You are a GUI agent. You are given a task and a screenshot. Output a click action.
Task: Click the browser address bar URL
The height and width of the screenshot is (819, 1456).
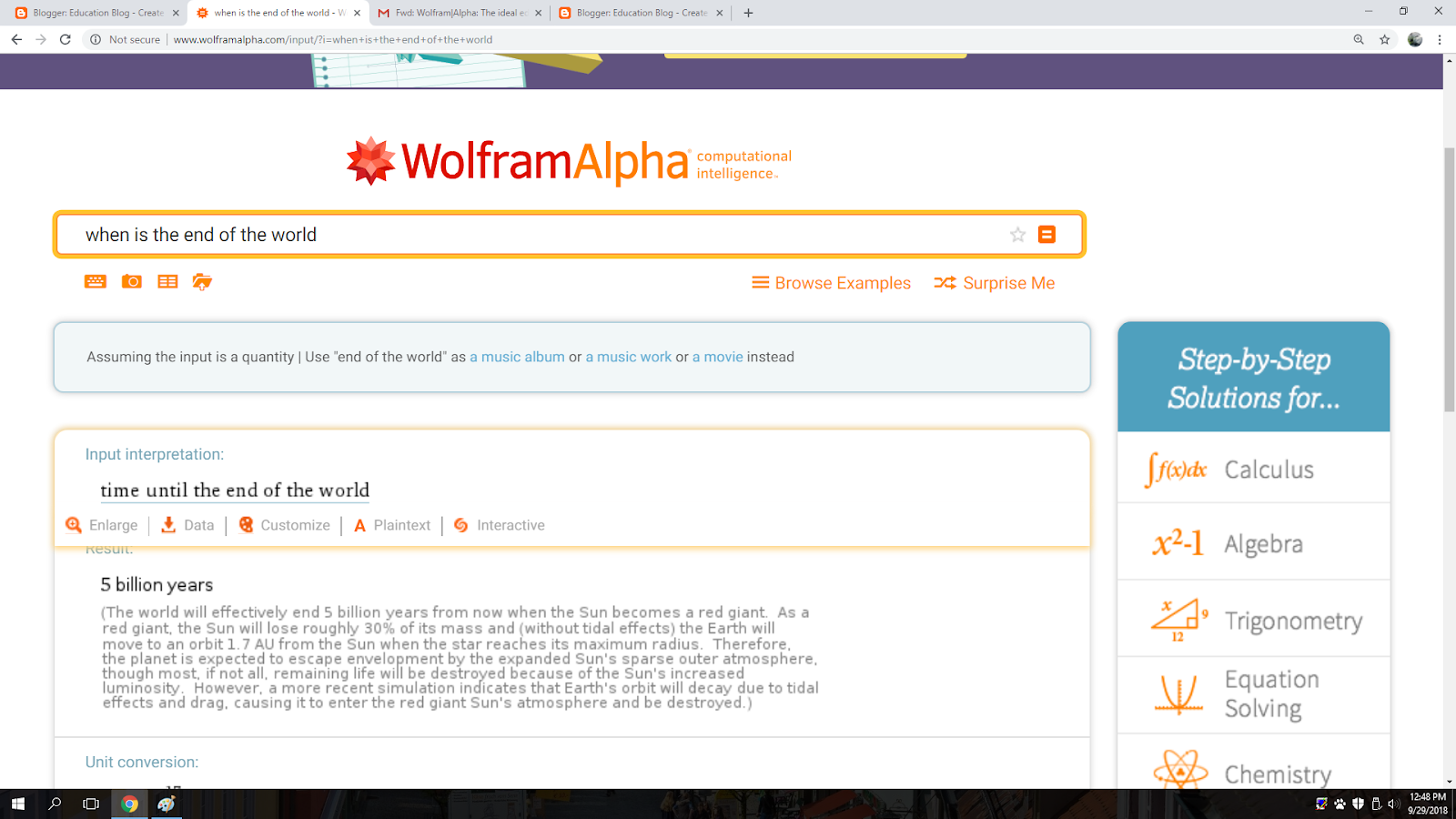[x=333, y=39]
